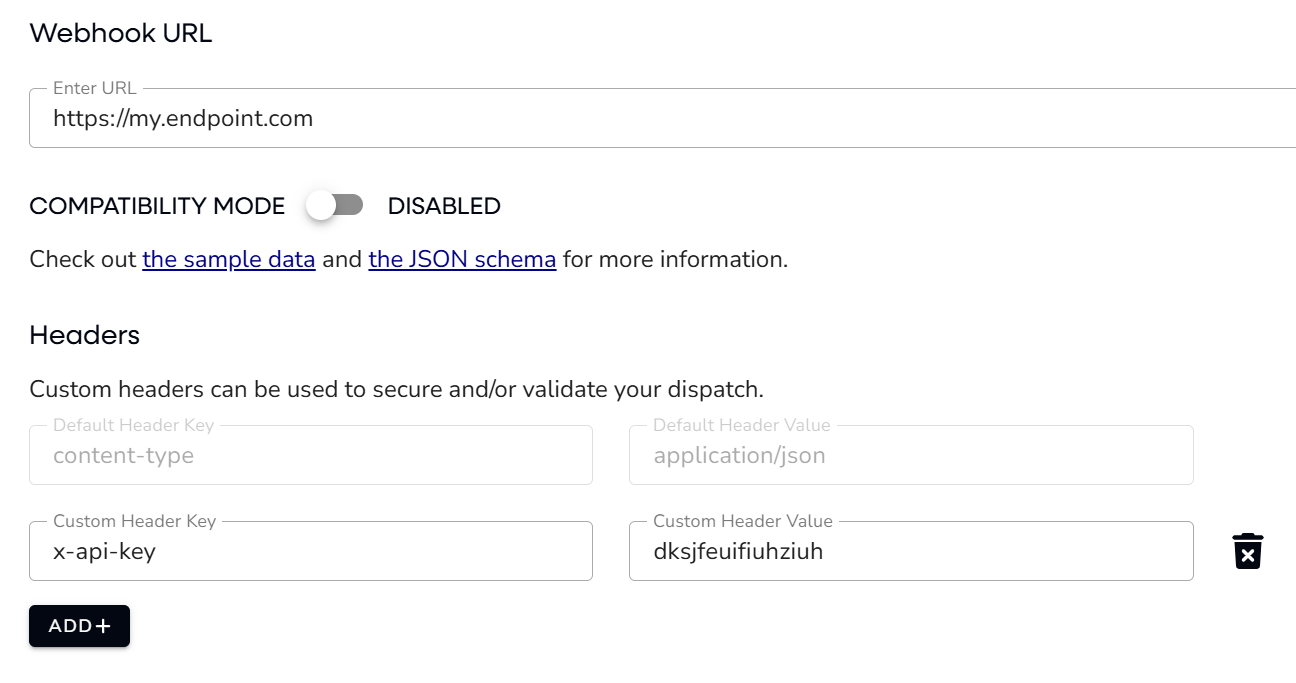Click the 'Custom Header Key' floating label
The height and width of the screenshot is (683, 1296).
[134, 521]
